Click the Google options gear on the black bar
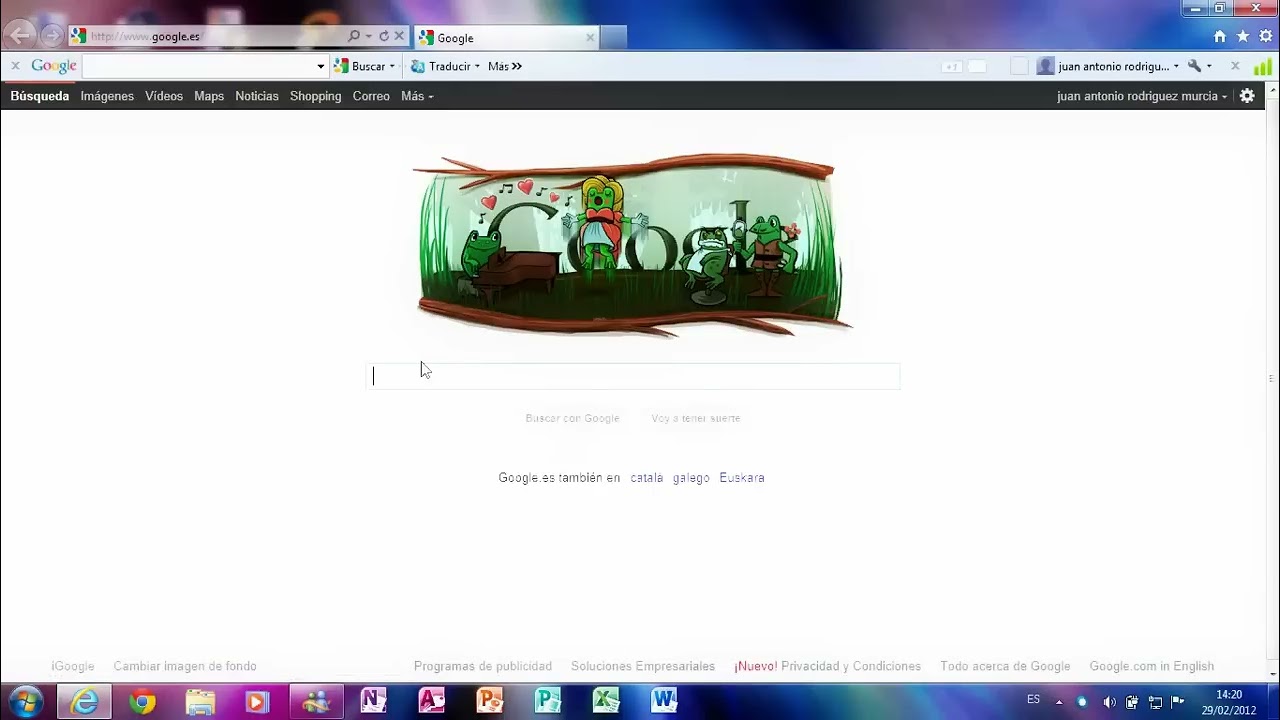 tap(1247, 96)
